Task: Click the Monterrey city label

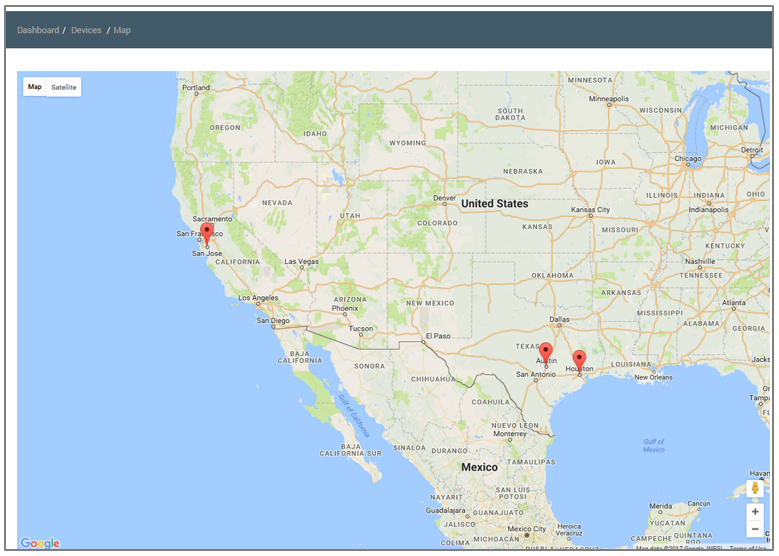Action: coord(509,434)
